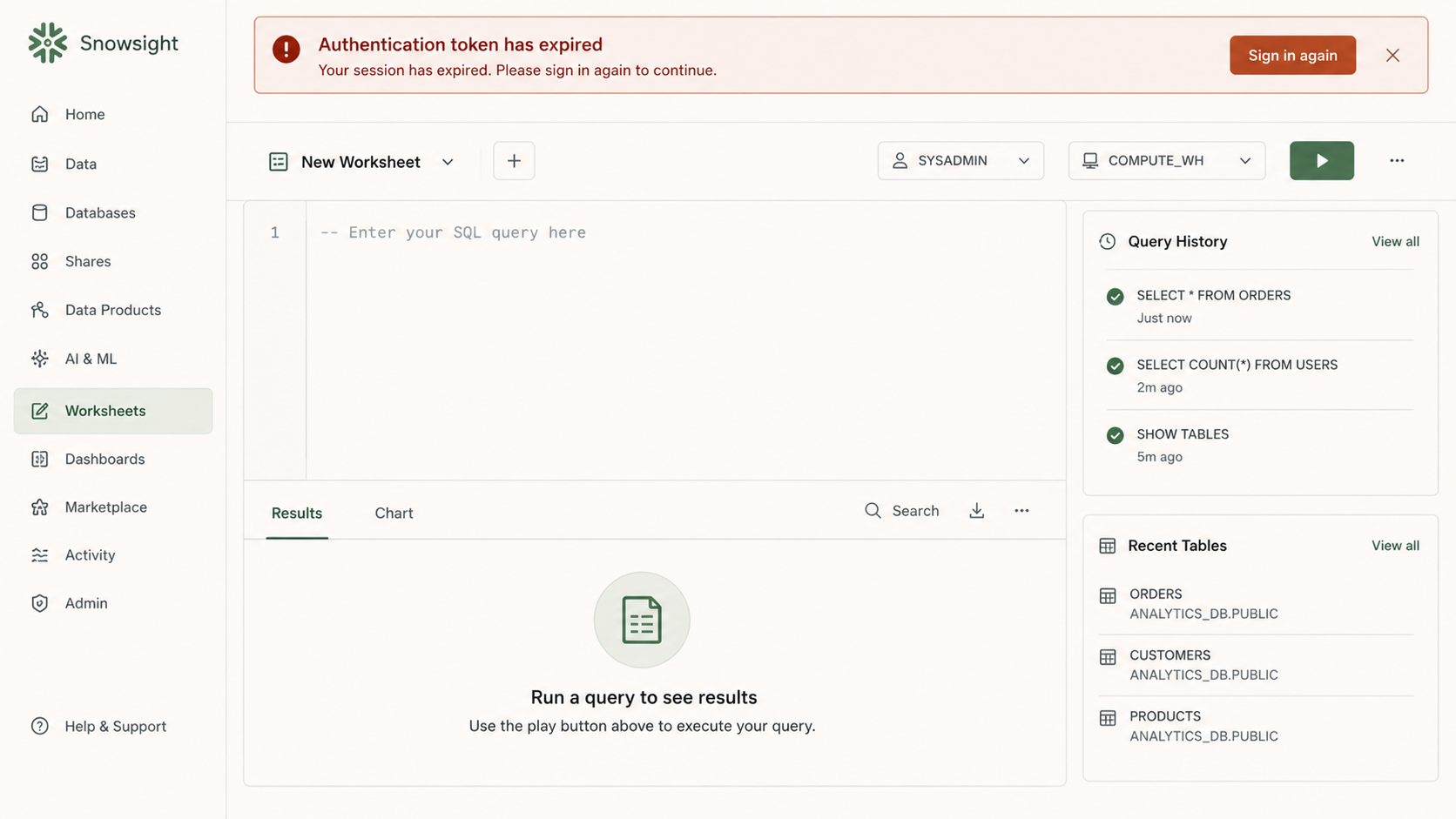Open the SYSADMIN role dropdown
Viewport: 1456px width, 819px height.
click(x=961, y=160)
